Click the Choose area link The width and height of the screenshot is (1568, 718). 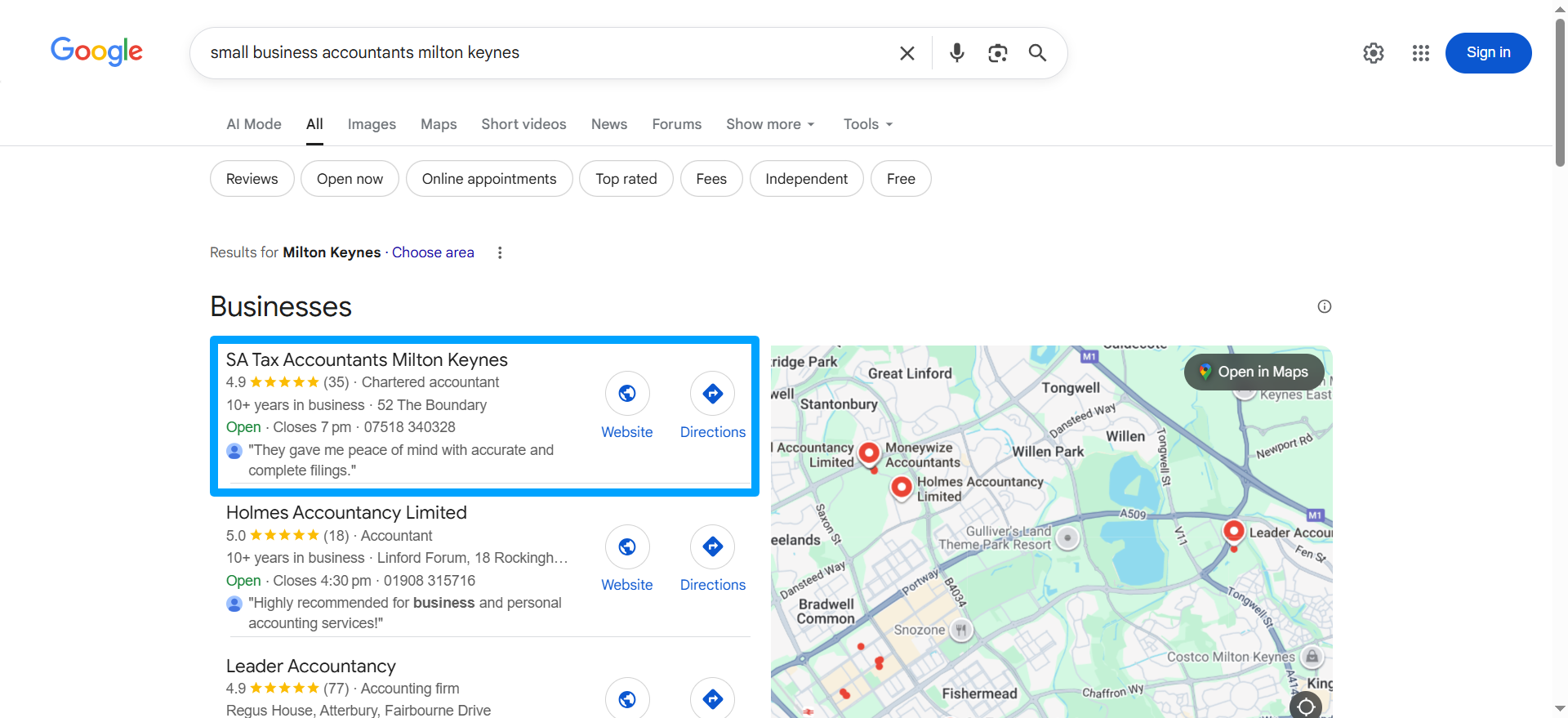tap(433, 252)
